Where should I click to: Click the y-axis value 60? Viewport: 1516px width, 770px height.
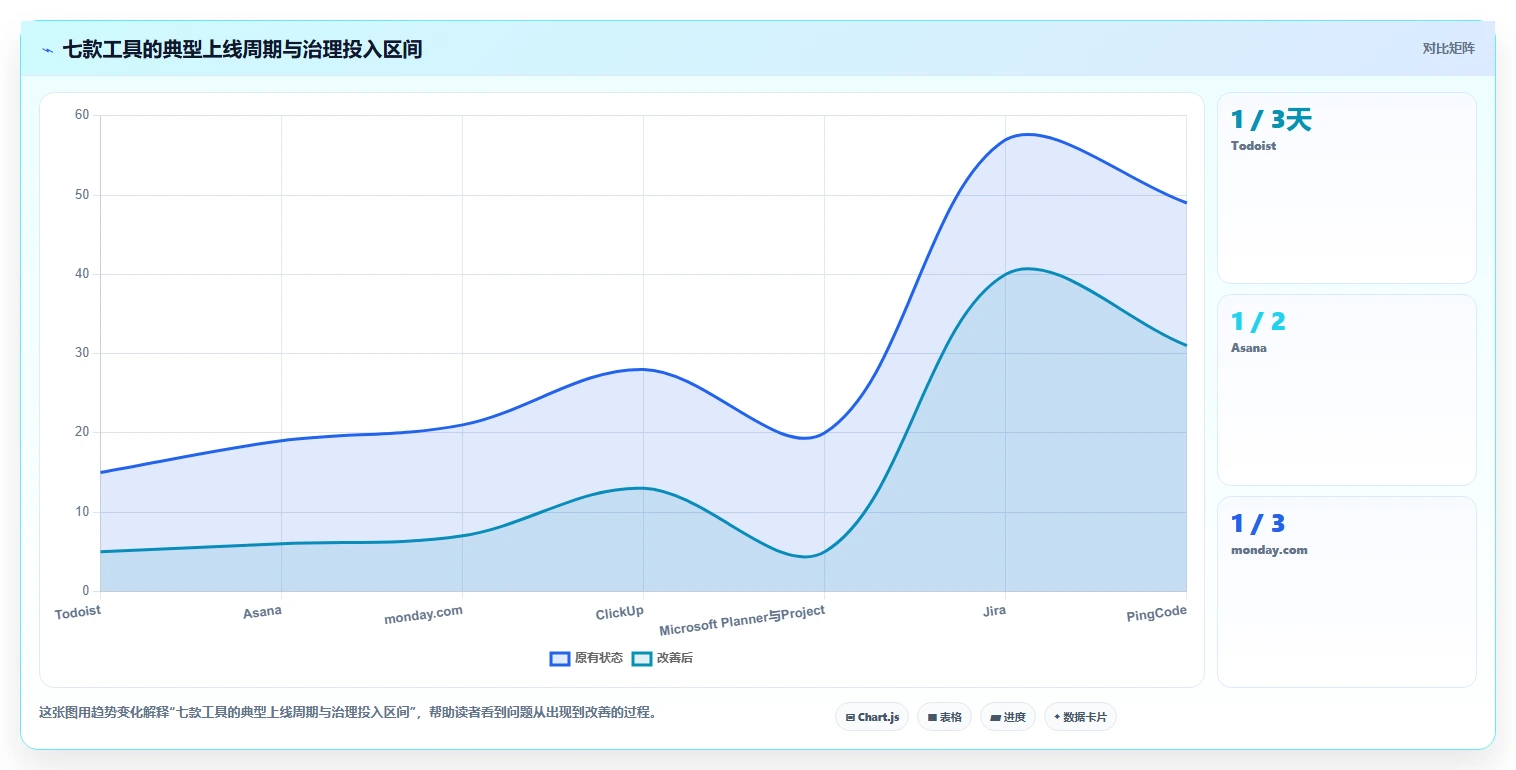82,115
